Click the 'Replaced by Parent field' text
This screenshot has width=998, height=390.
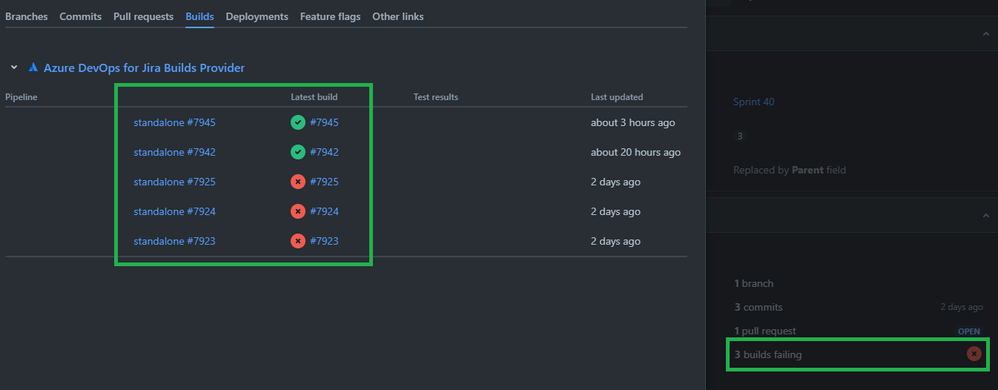[789, 171]
